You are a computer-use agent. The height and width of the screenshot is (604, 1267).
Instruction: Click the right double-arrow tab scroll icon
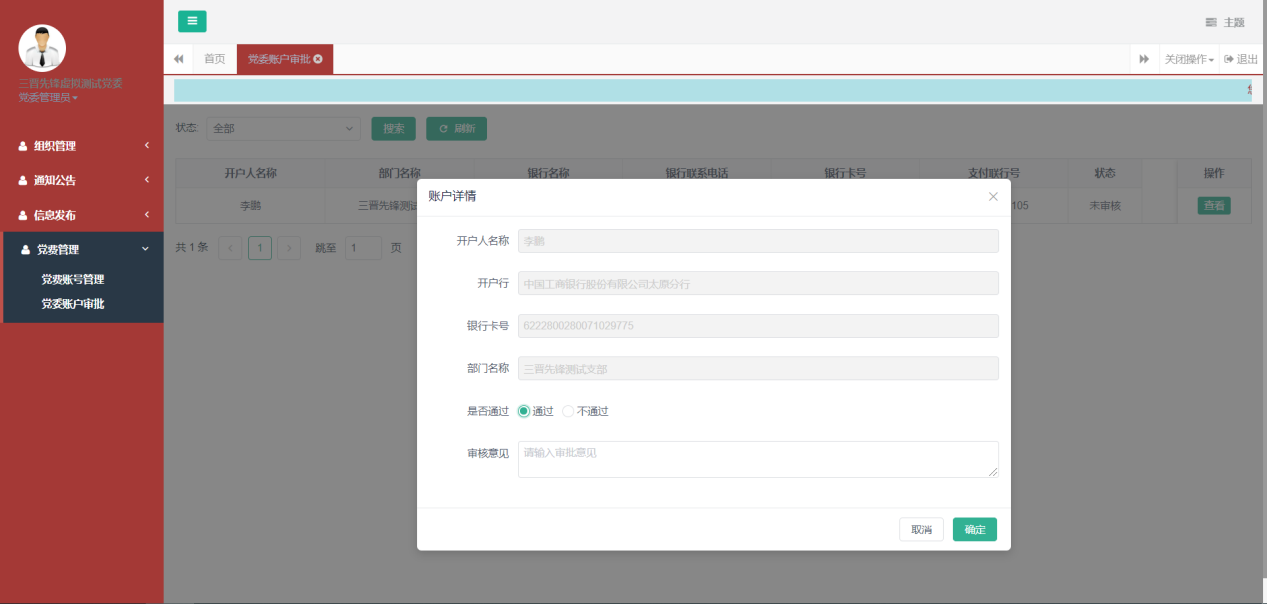[x=1144, y=59]
